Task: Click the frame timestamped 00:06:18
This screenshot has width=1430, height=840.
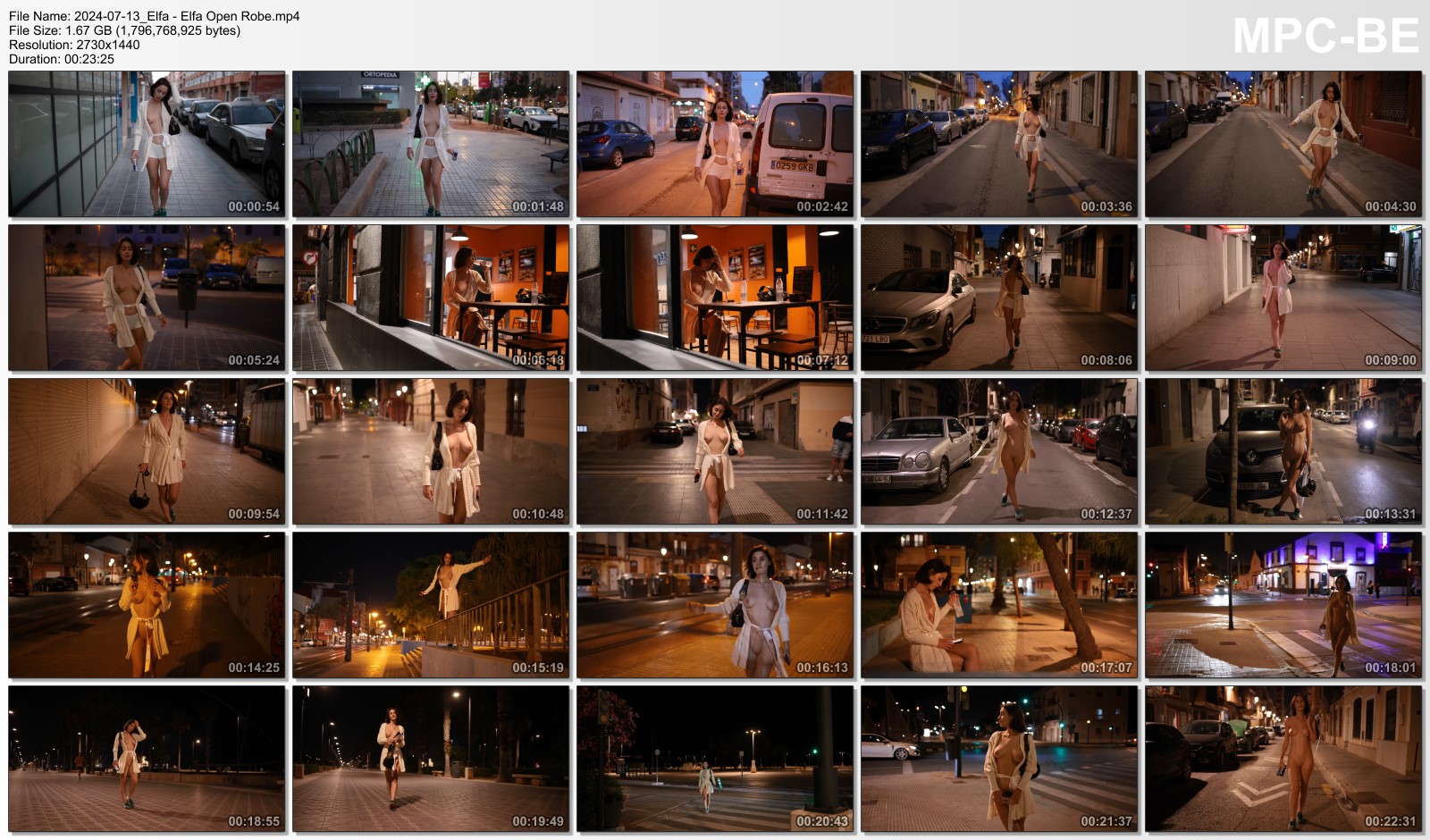Action: coord(431,298)
